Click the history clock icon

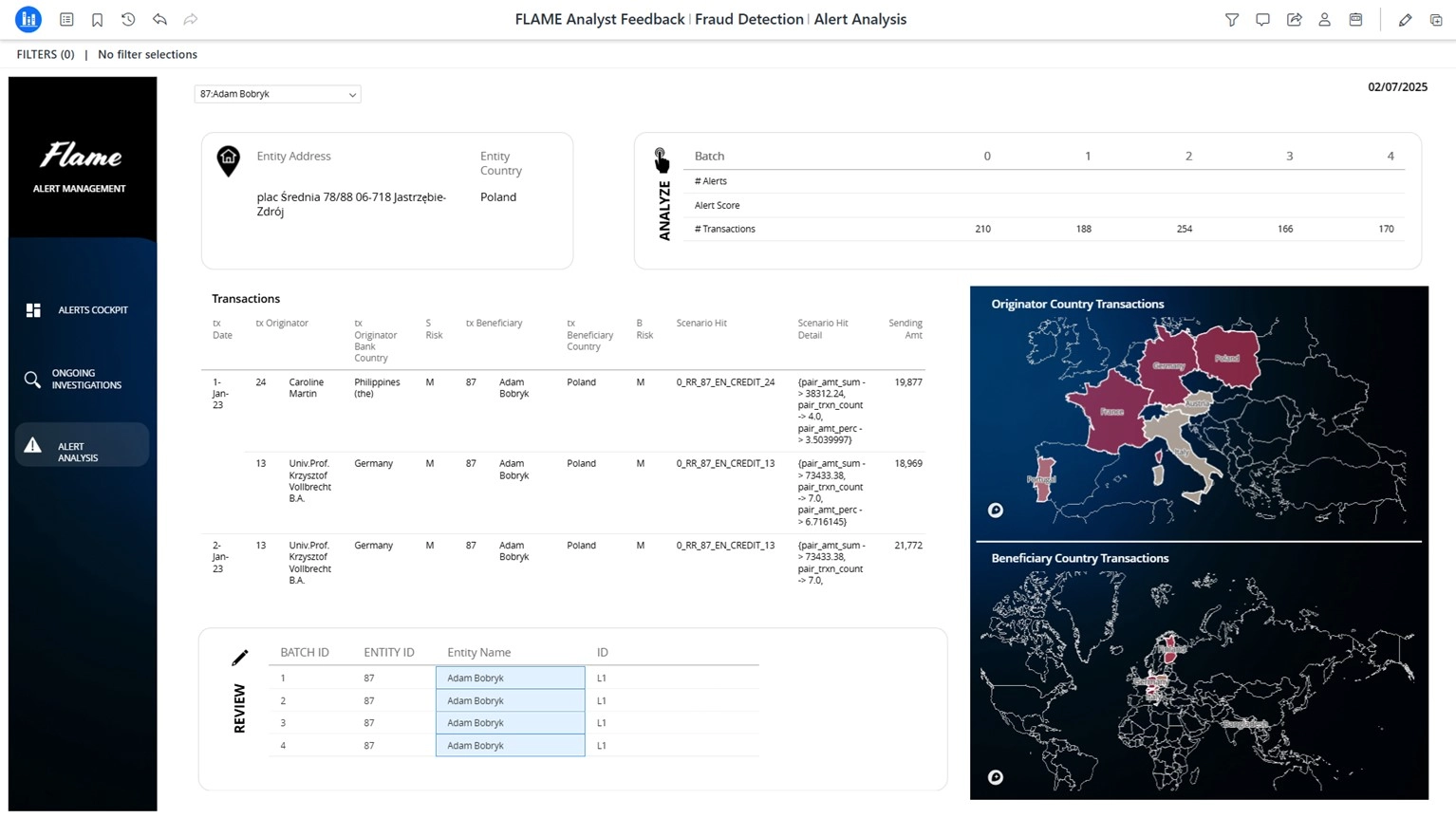[x=128, y=19]
